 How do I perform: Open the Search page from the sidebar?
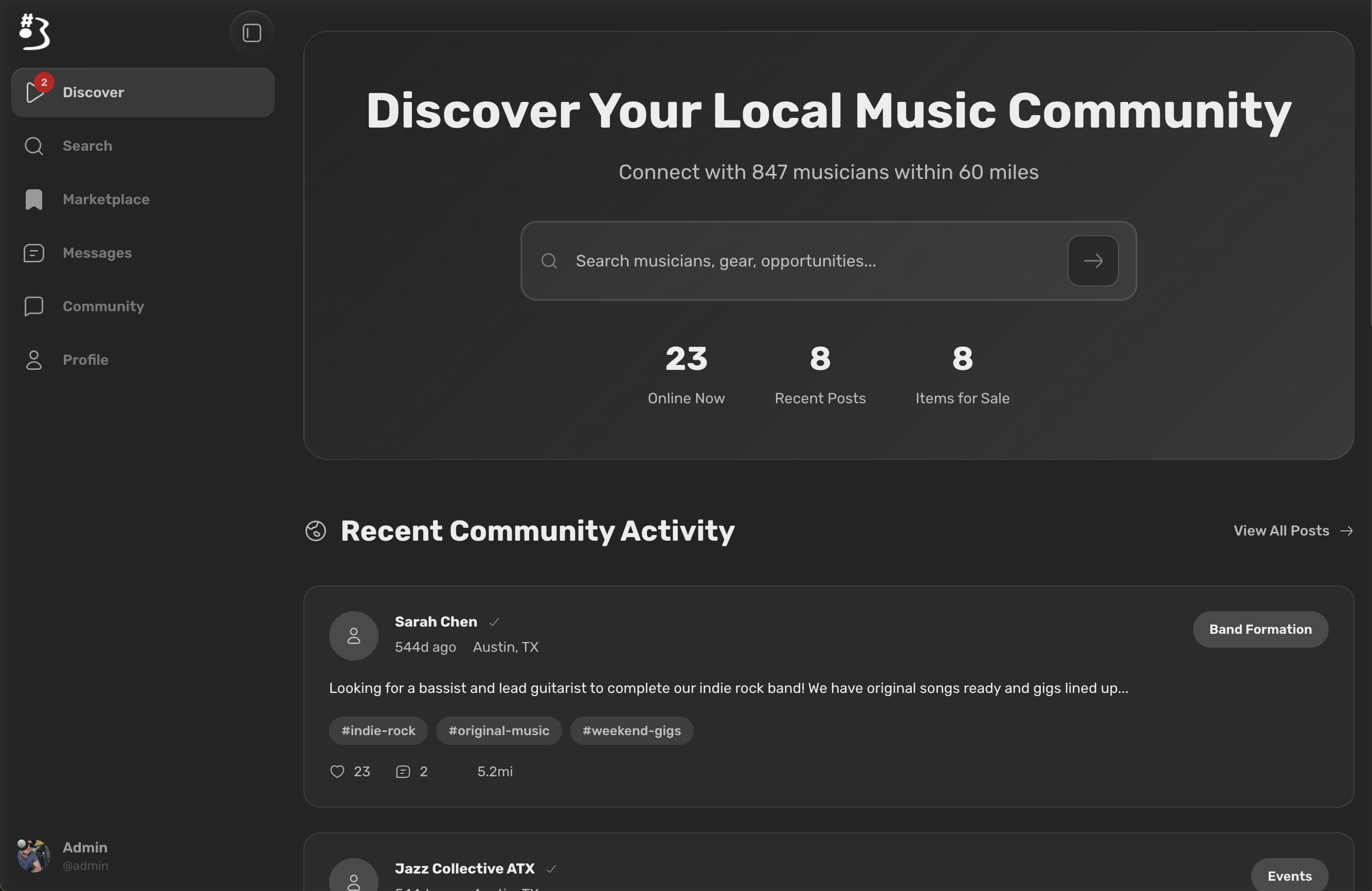(87, 146)
